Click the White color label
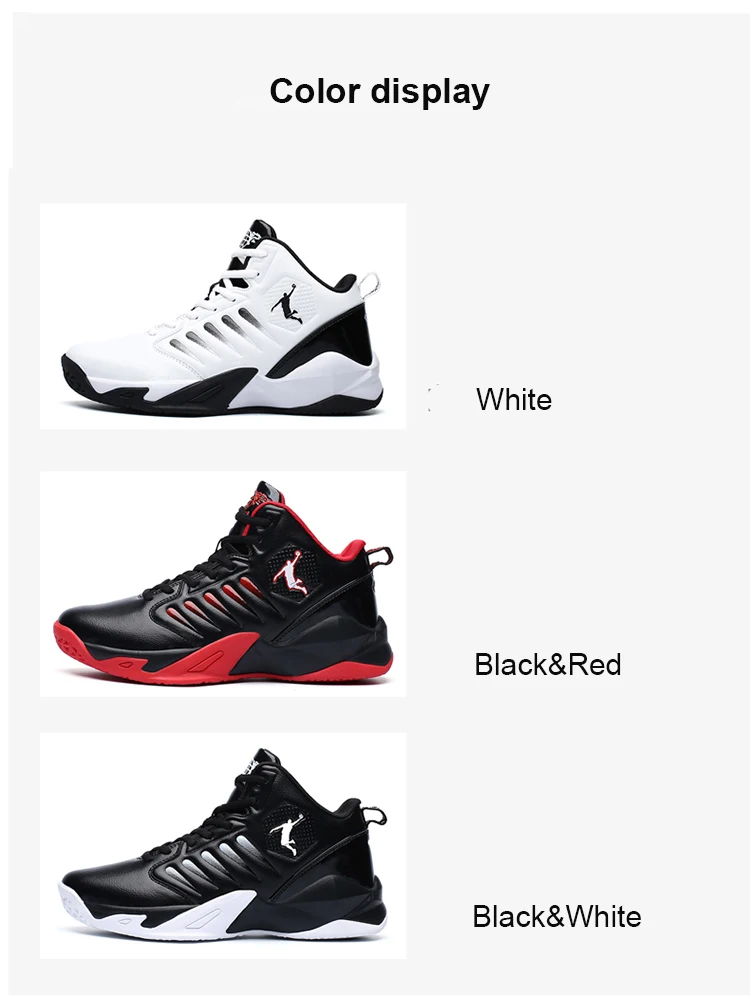 (514, 400)
